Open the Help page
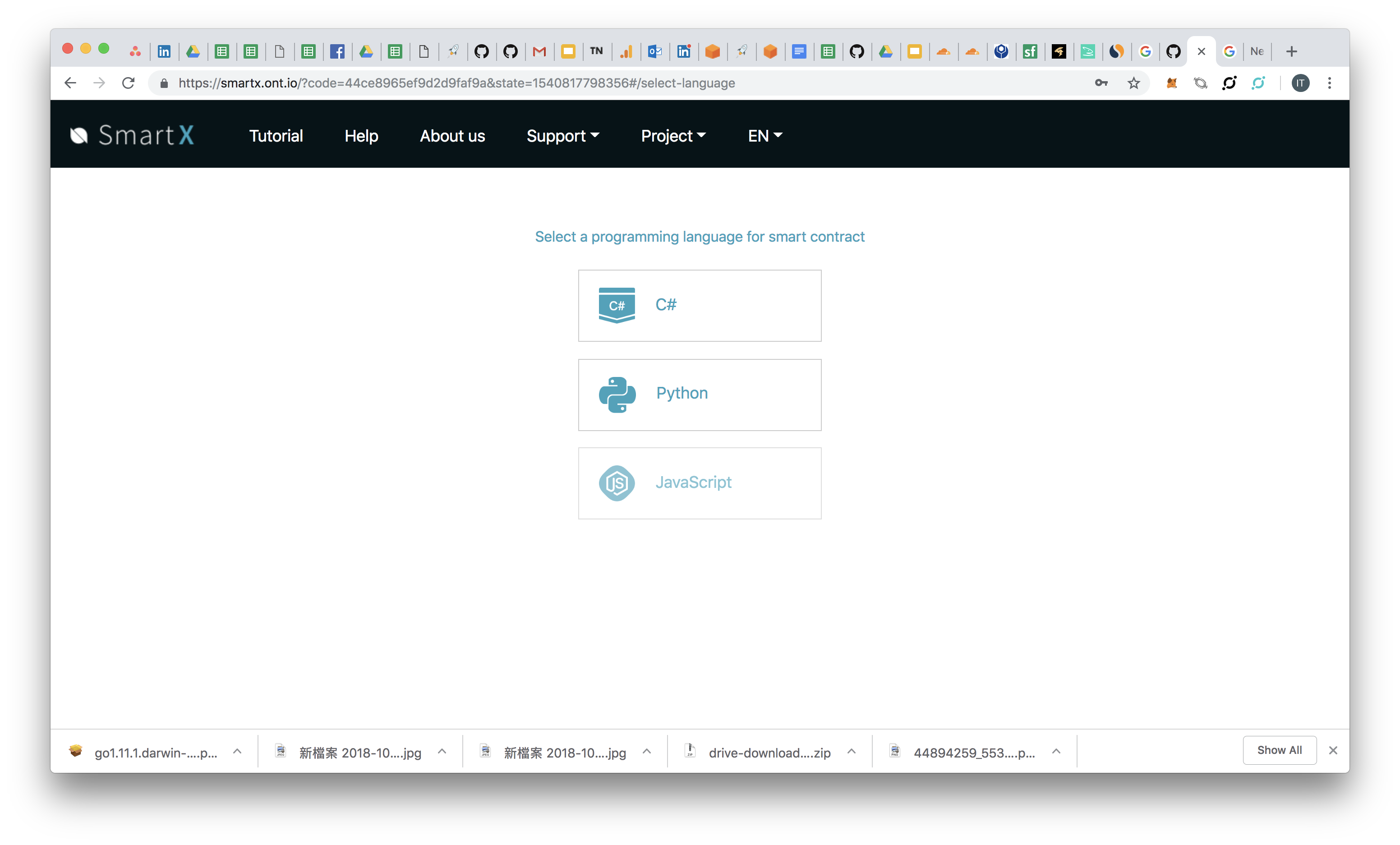Screen dimensions: 1400x845 pyautogui.click(x=361, y=136)
